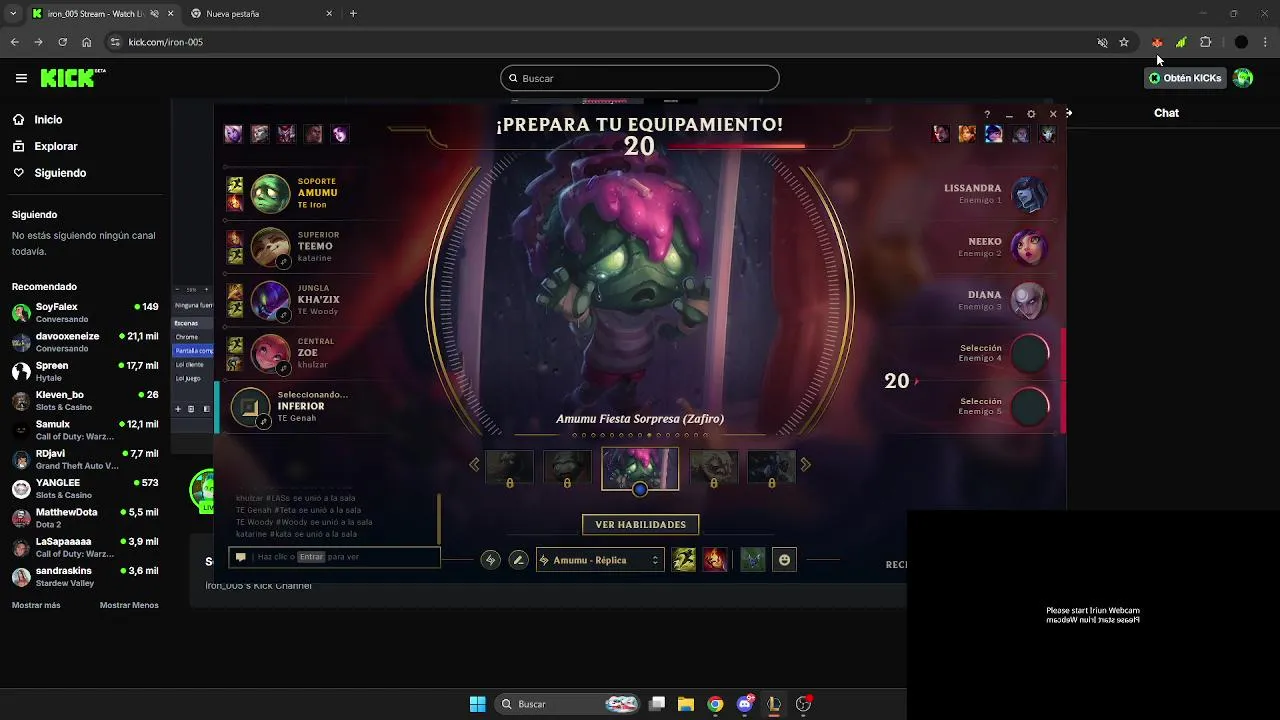1280x720 pixels.
Task: Collapse the Chat panel arrow
Action: pos(1069,113)
